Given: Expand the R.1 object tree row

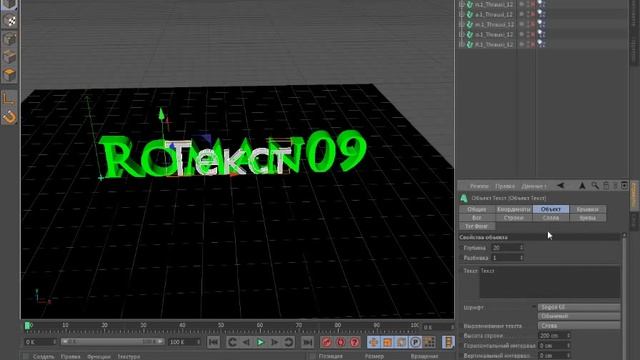Looking at the screenshot, I should click(462, 44).
